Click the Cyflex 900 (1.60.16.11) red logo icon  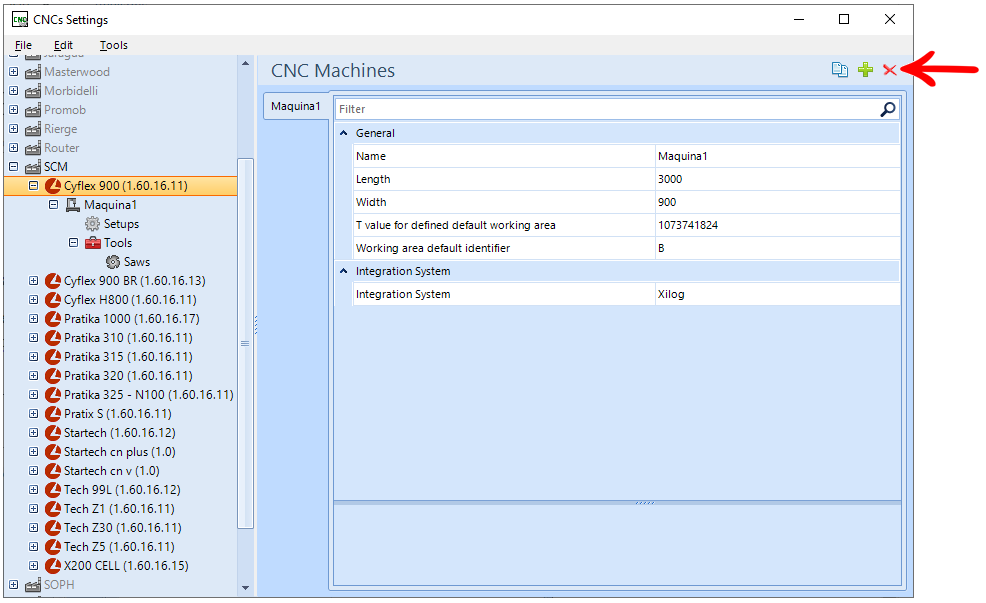pyautogui.click(x=53, y=185)
